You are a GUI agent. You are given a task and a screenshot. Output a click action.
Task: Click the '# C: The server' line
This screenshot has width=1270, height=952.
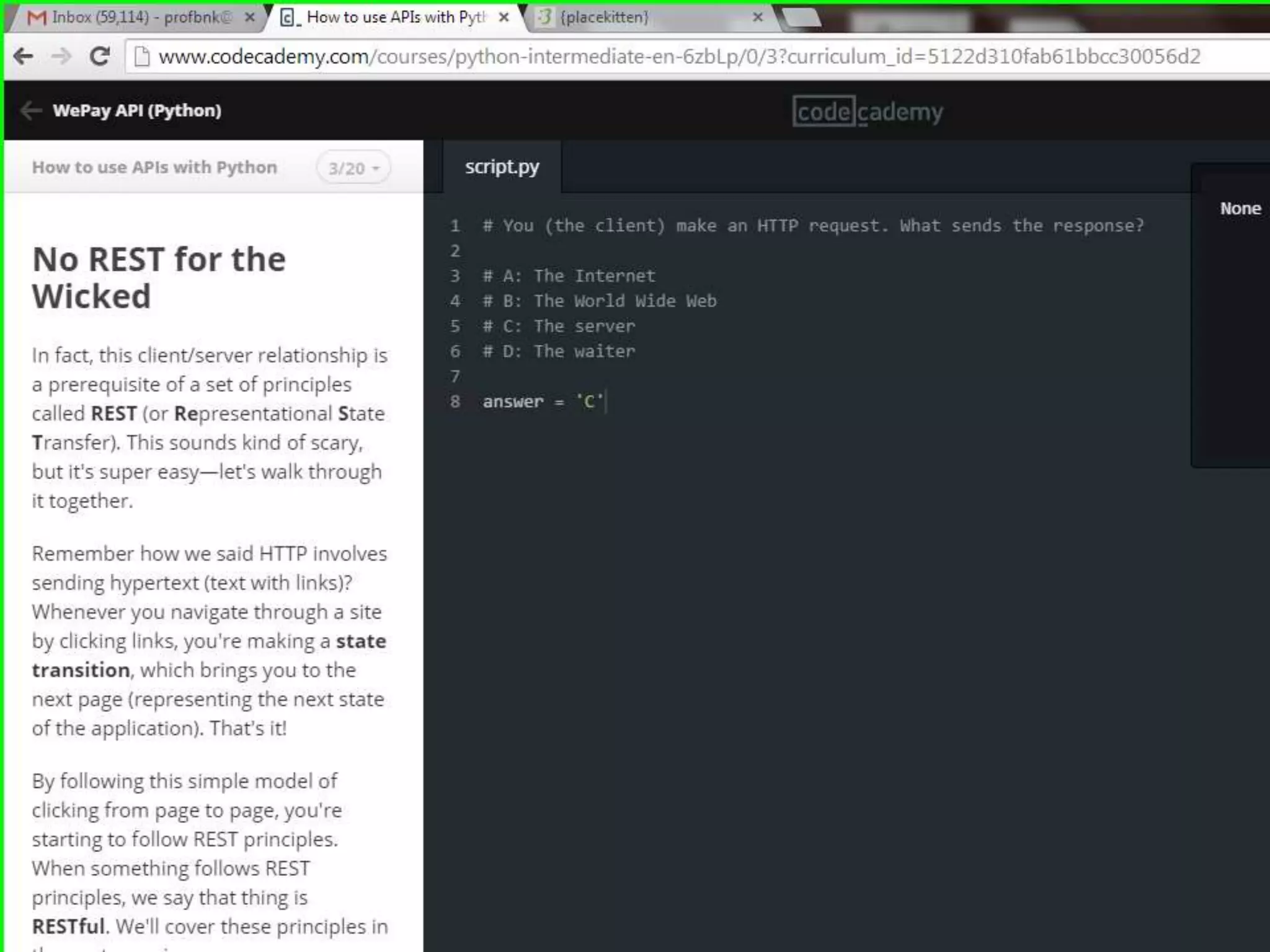(x=559, y=326)
